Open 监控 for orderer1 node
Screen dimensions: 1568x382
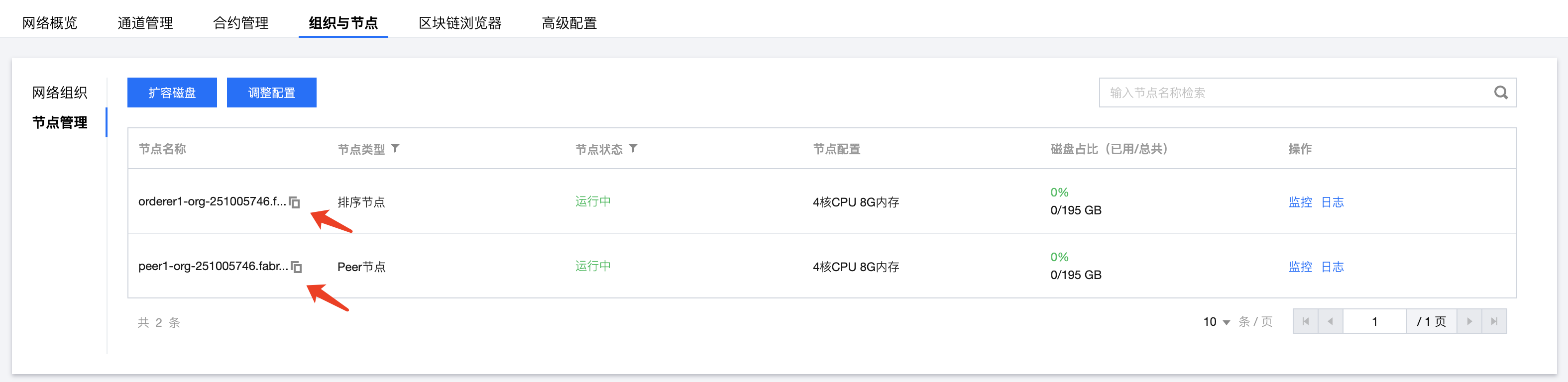pyautogui.click(x=1300, y=202)
